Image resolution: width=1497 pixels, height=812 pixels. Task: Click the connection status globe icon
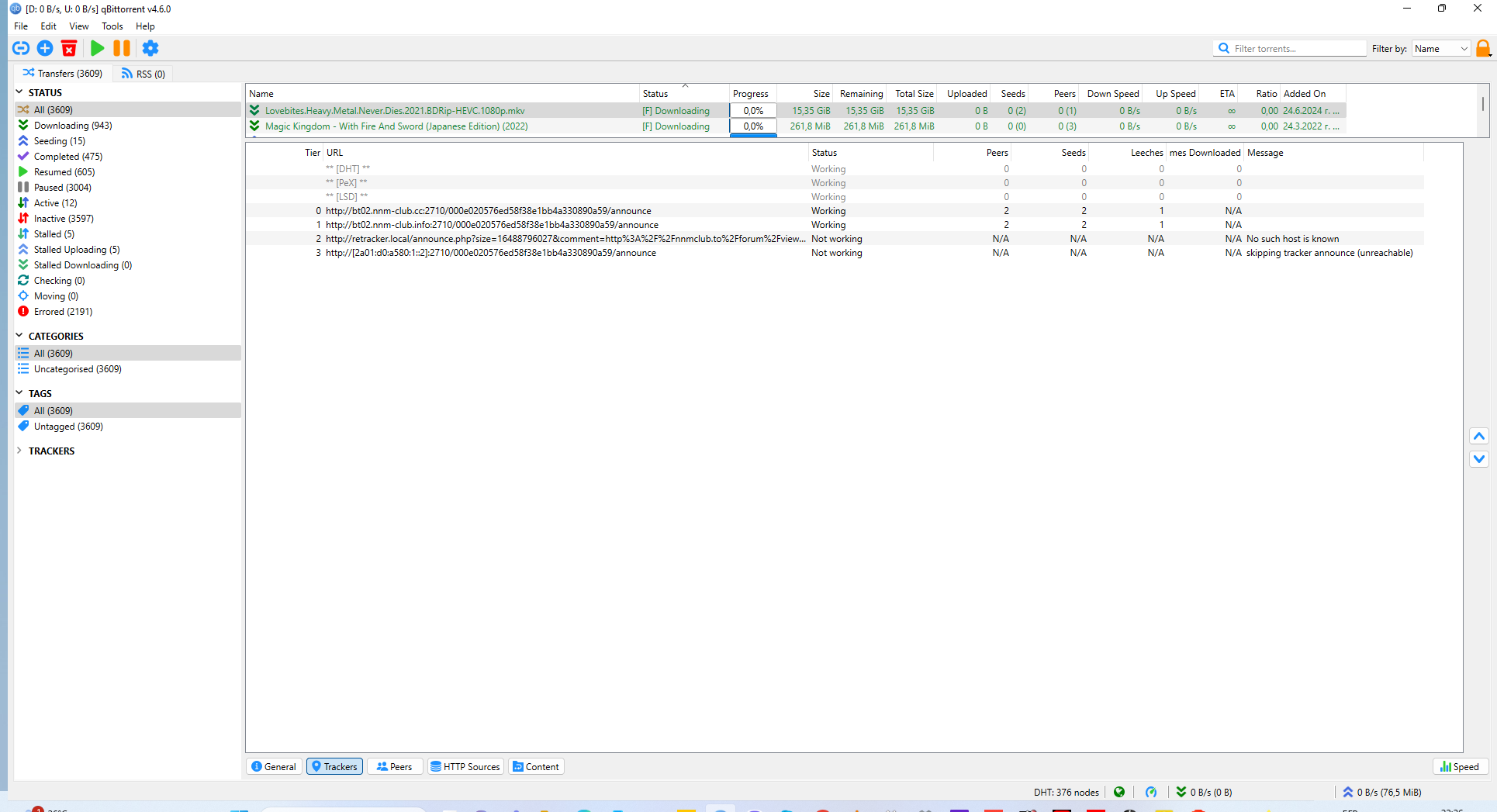click(x=1119, y=792)
